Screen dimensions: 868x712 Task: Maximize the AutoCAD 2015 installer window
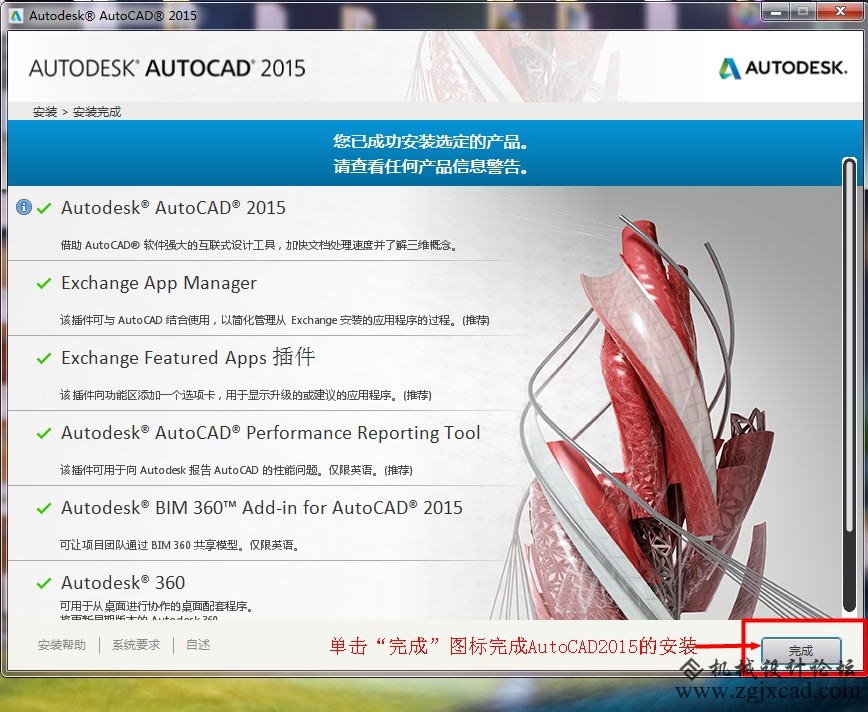[803, 12]
